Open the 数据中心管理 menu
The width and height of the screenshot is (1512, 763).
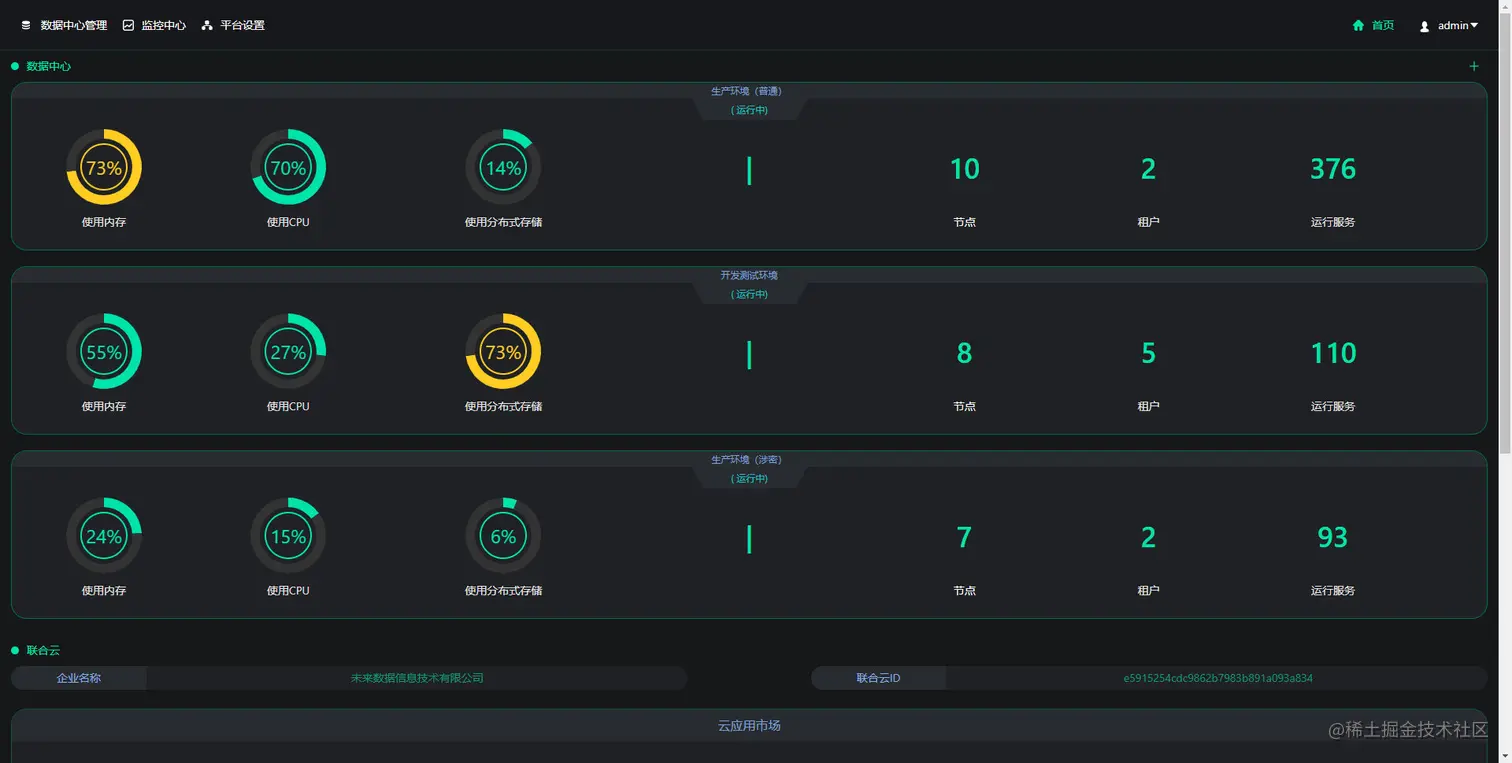click(73, 25)
